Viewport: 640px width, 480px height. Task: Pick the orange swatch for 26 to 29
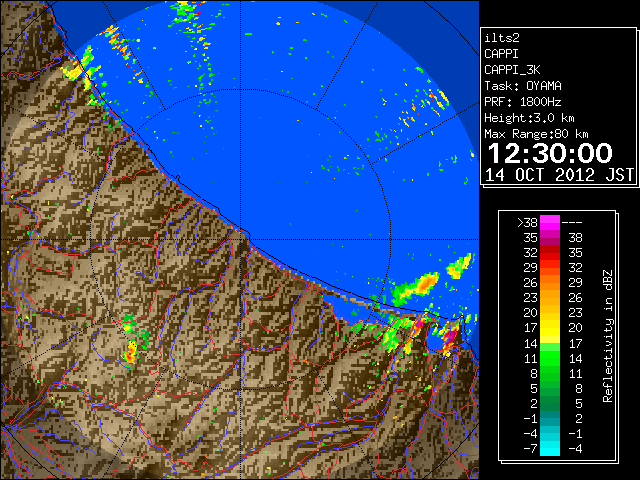550,283
